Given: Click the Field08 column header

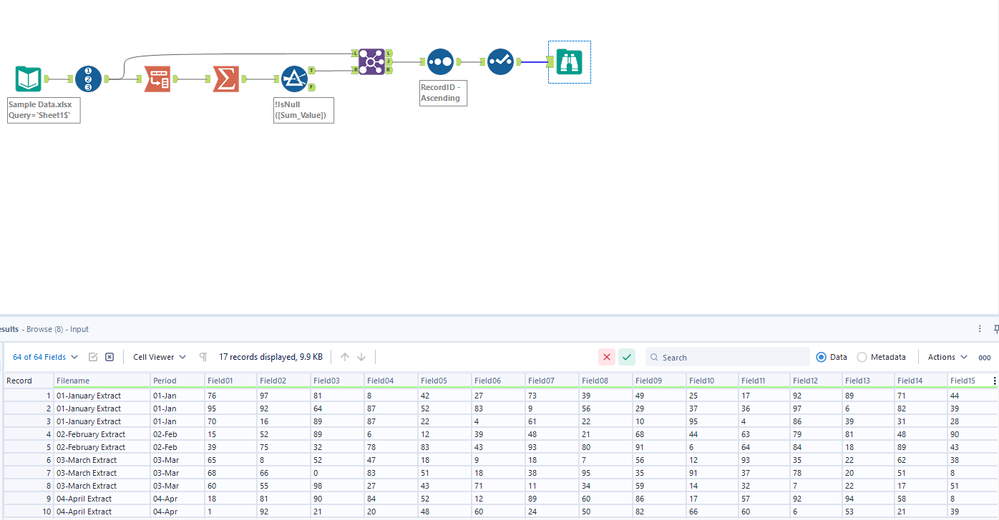Looking at the screenshot, I should click(605, 380).
